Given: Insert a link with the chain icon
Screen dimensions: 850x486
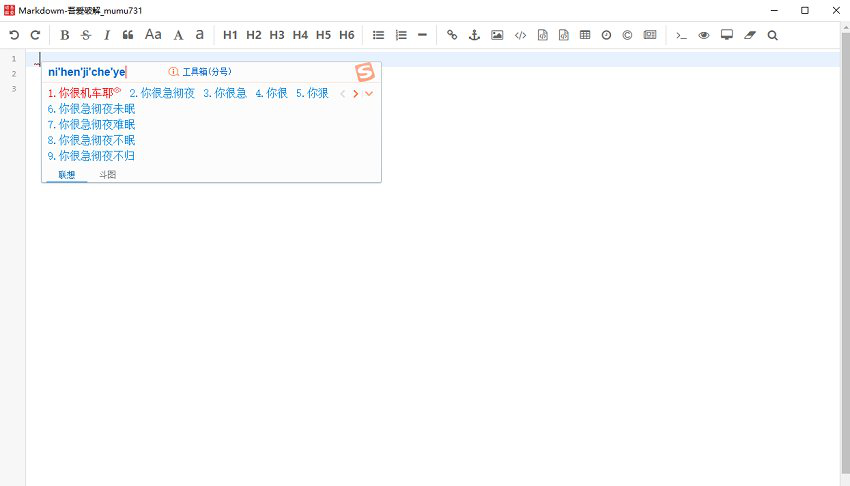Looking at the screenshot, I should (x=452, y=35).
